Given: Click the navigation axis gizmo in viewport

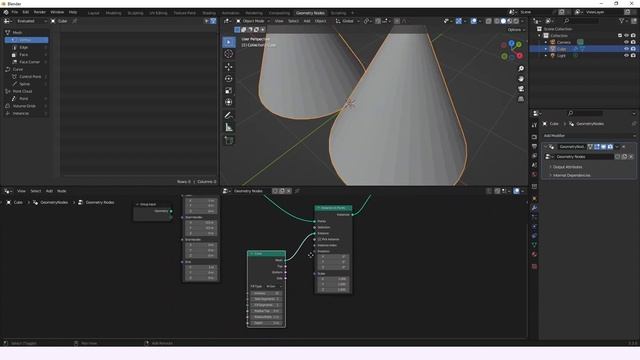Looking at the screenshot, I should pyautogui.click(x=512, y=50).
